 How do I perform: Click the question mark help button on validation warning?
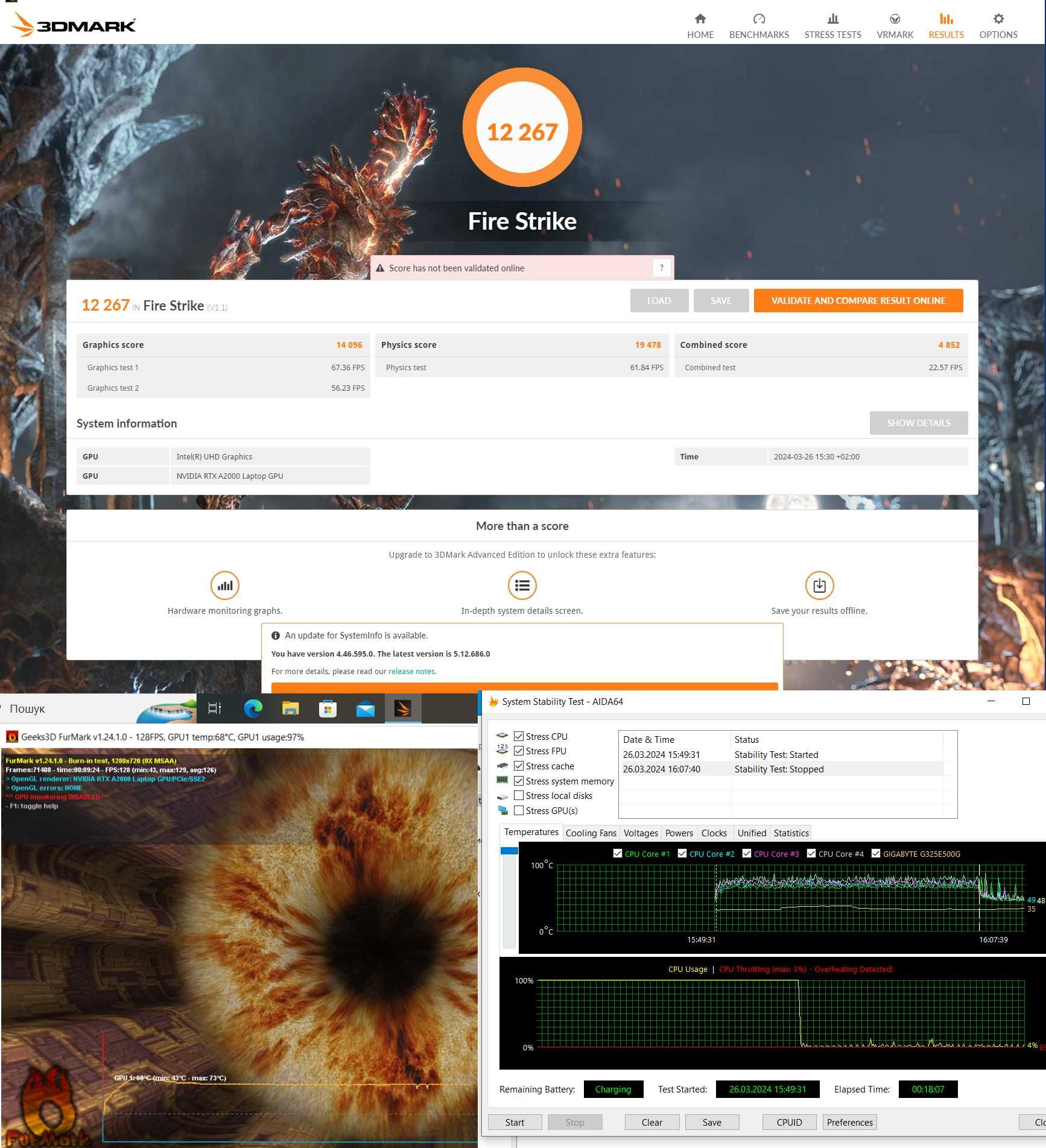[661, 268]
